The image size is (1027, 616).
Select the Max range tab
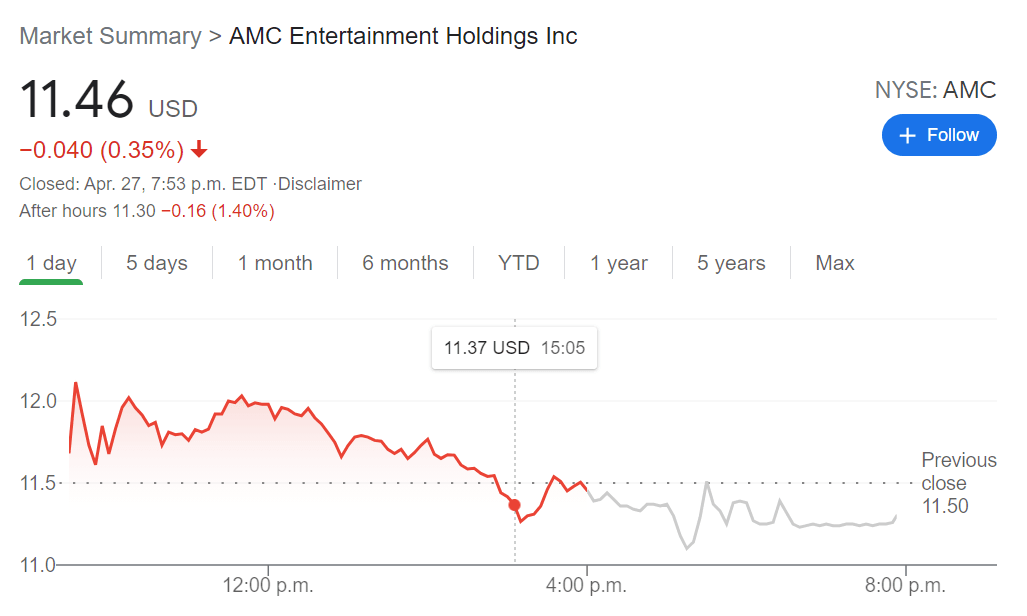pos(835,263)
